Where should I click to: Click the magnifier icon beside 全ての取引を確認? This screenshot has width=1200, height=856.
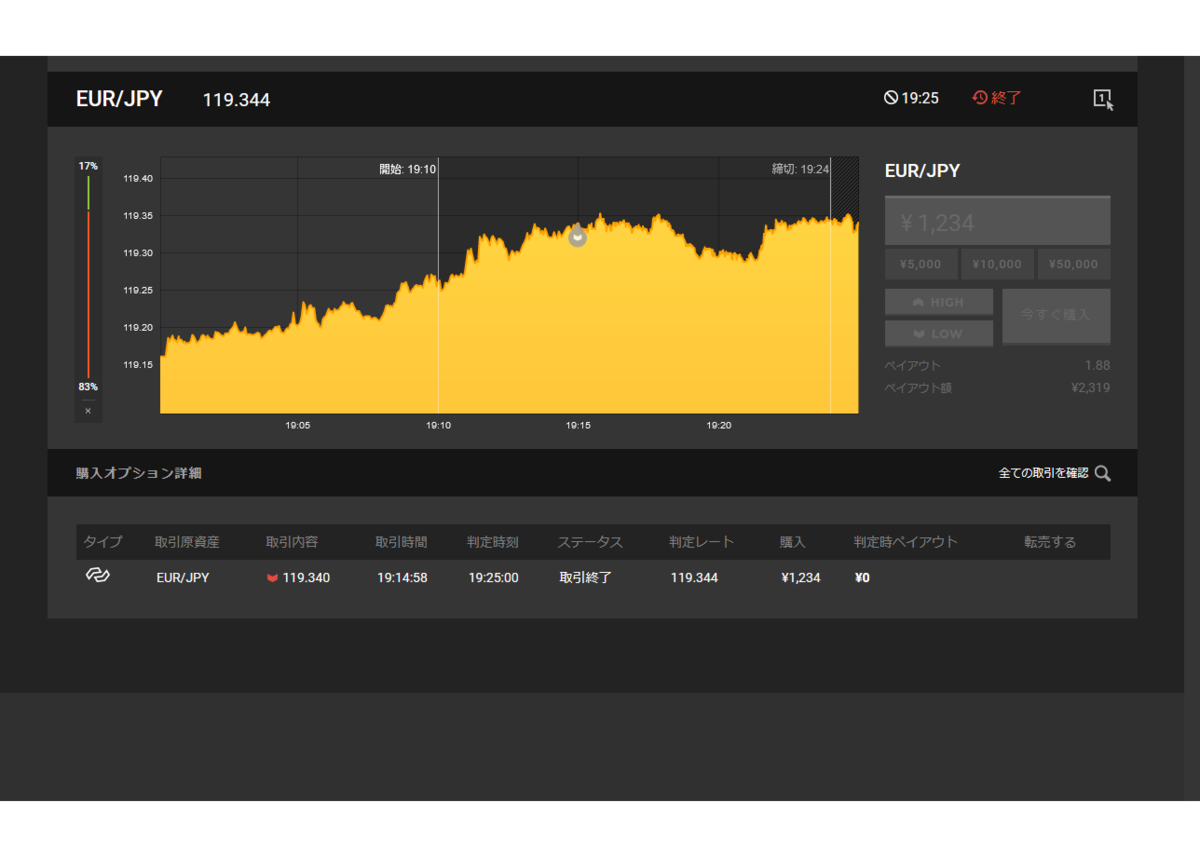1102,473
